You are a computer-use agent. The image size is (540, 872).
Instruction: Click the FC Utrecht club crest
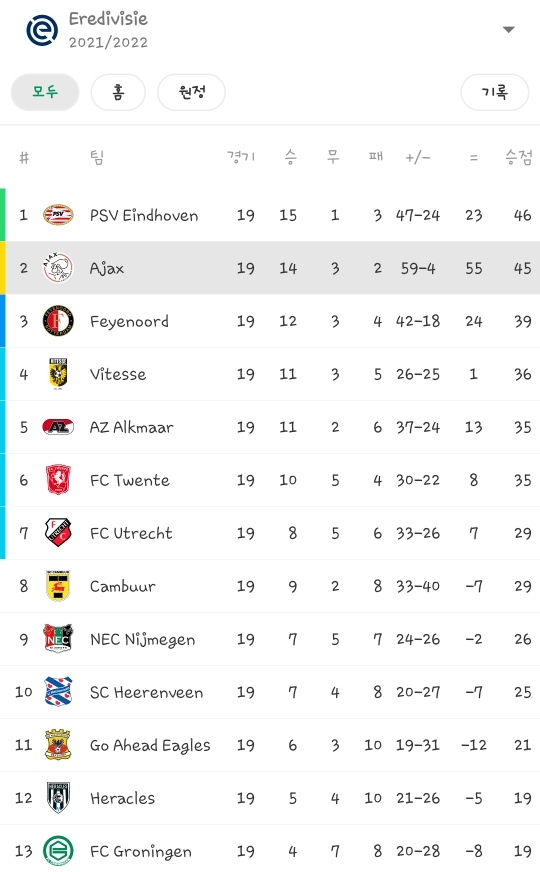(58, 533)
